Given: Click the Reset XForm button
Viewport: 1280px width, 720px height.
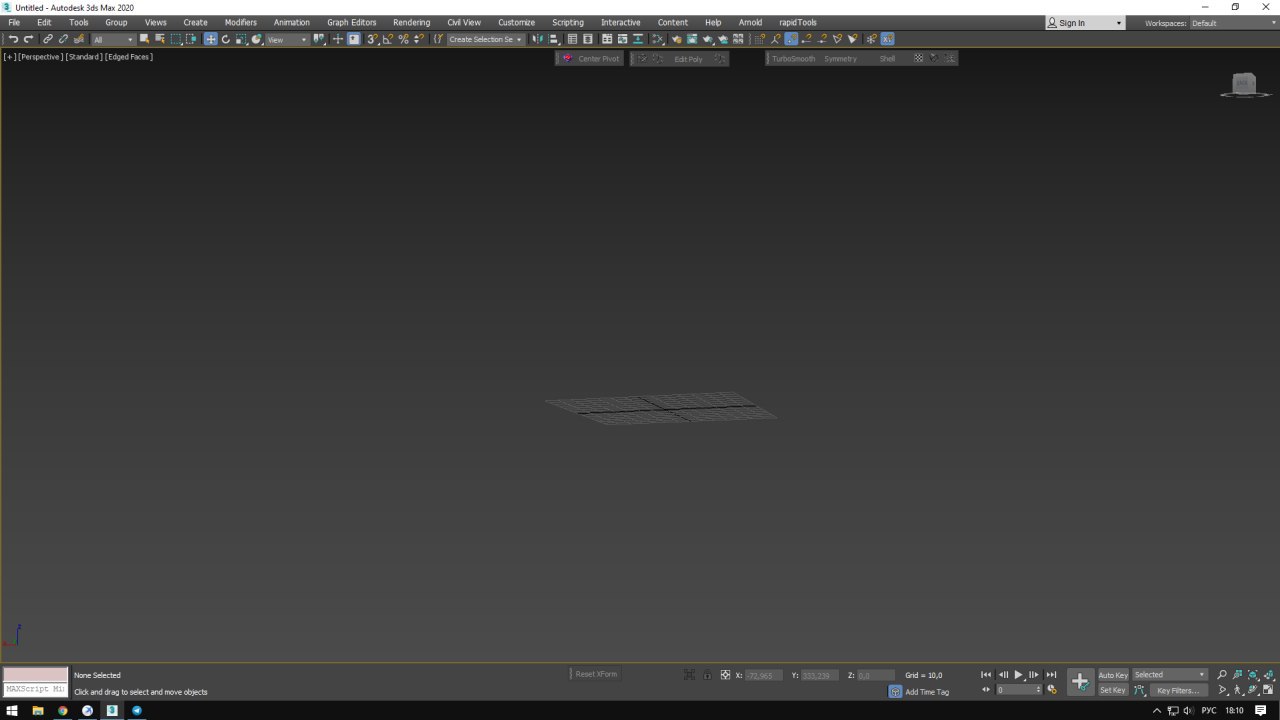Looking at the screenshot, I should (x=596, y=674).
